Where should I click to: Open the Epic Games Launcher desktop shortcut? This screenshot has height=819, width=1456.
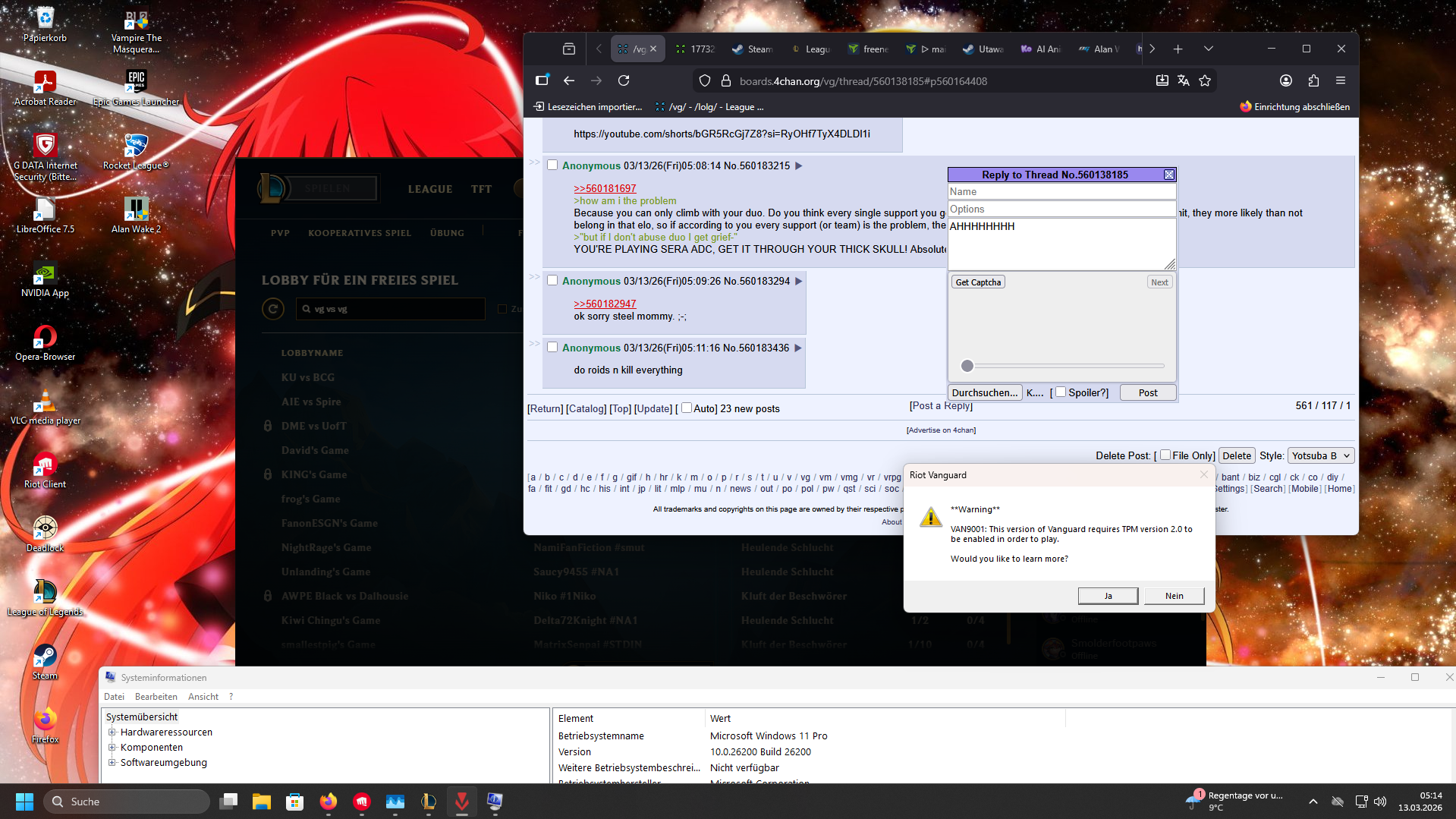136,87
